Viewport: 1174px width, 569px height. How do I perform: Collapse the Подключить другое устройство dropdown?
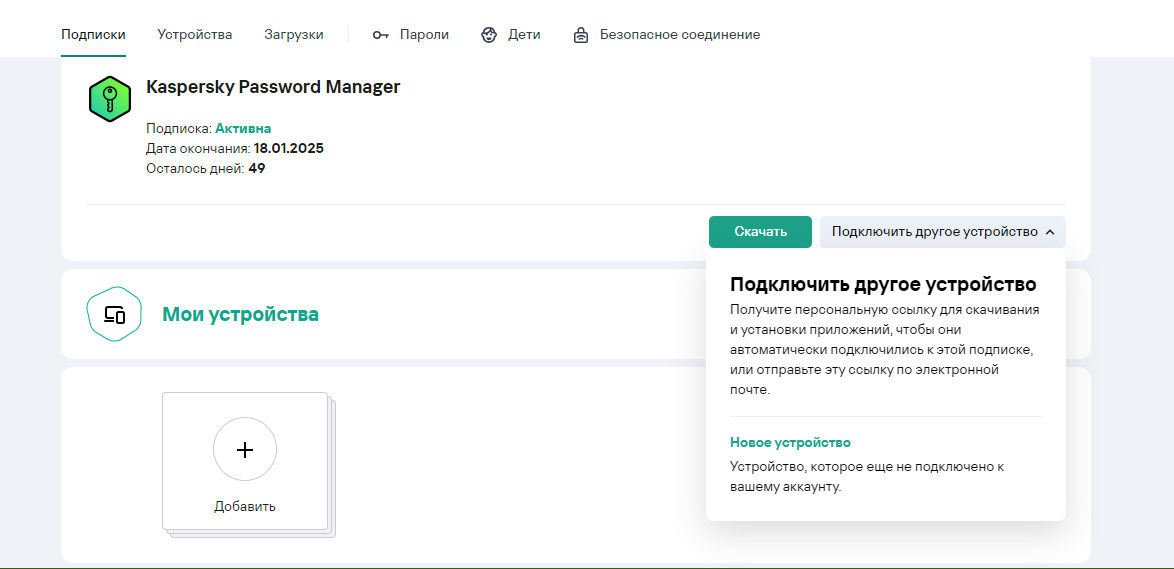tap(943, 232)
